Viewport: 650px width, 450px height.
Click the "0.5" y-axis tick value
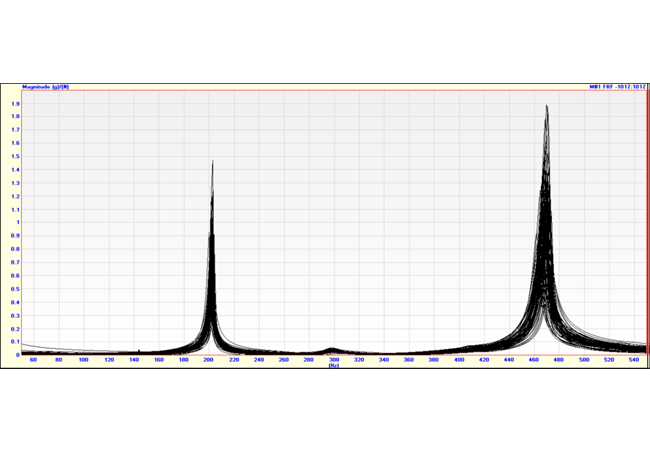(x=16, y=289)
